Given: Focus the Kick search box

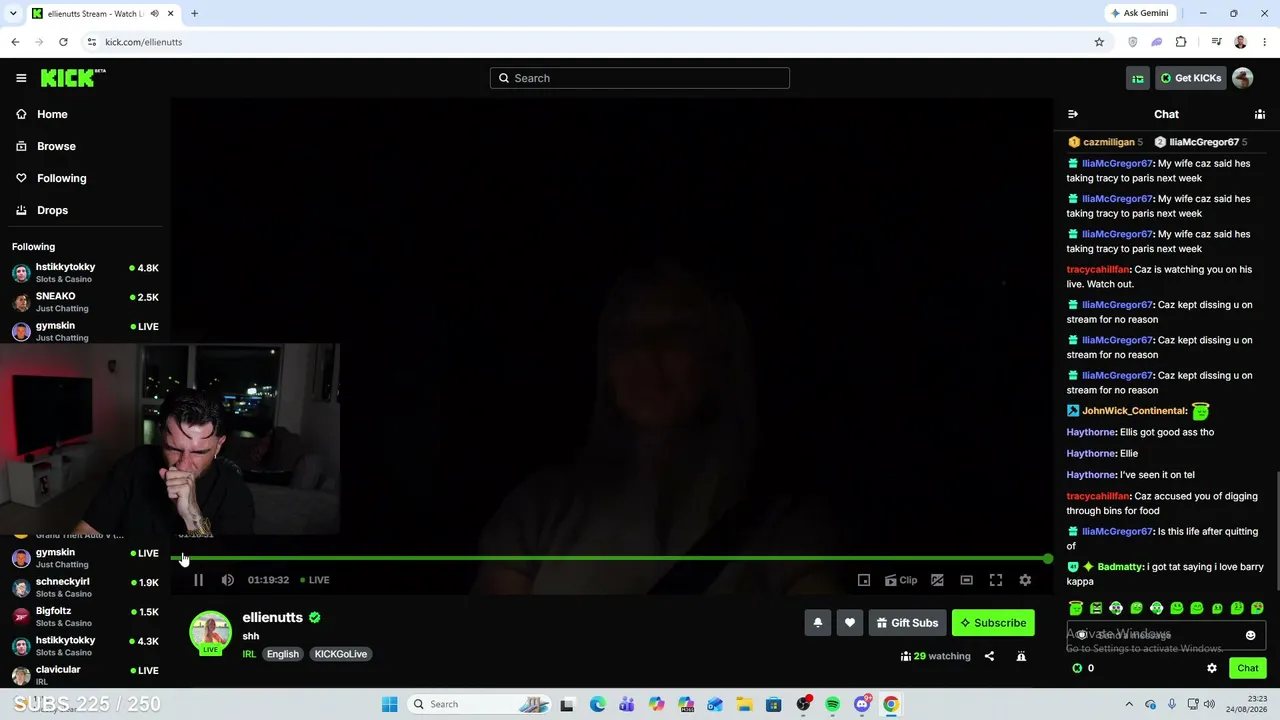Looking at the screenshot, I should pyautogui.click(x=640, y=78).
